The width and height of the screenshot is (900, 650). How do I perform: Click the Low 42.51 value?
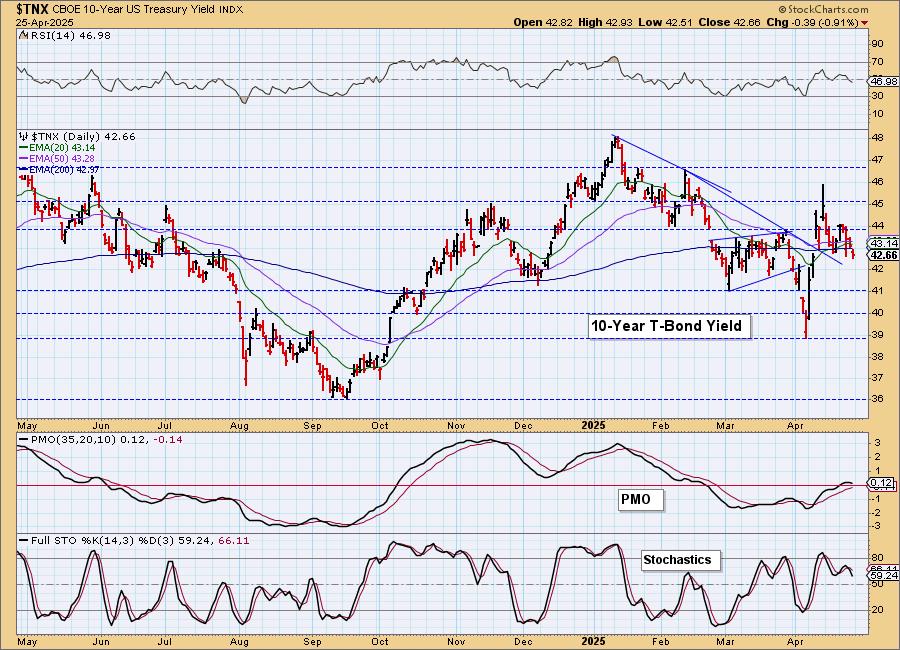pyautogui.click(x=666, y=22)
